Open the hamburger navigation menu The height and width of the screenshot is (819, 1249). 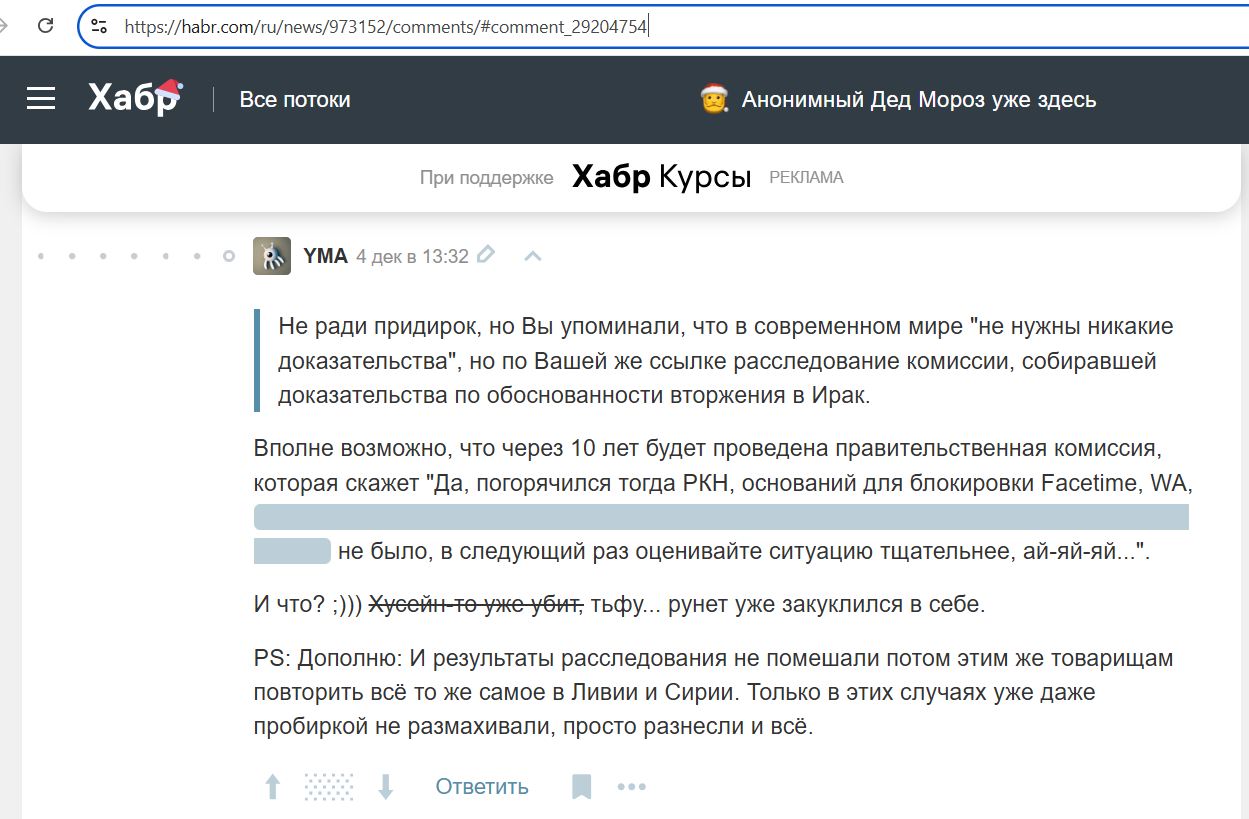click(x=40, y=98)
